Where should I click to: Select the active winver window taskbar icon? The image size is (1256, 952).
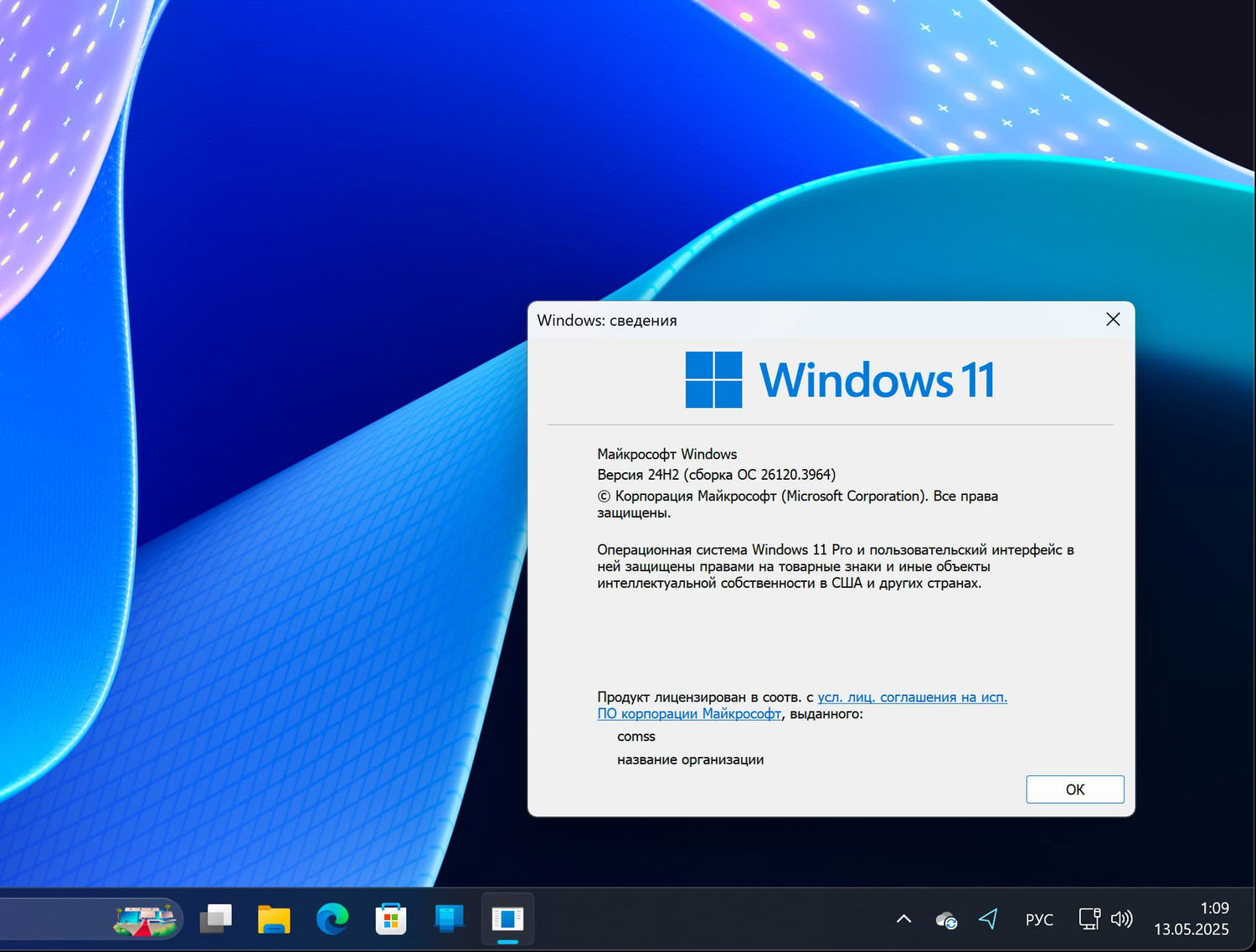(x=507, y=919)
